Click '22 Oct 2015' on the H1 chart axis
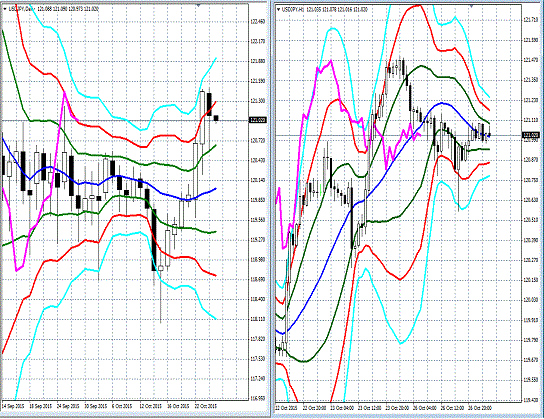The width and height of the screenshot is (544, 419). pyautogui.click(x=287, y=408)
